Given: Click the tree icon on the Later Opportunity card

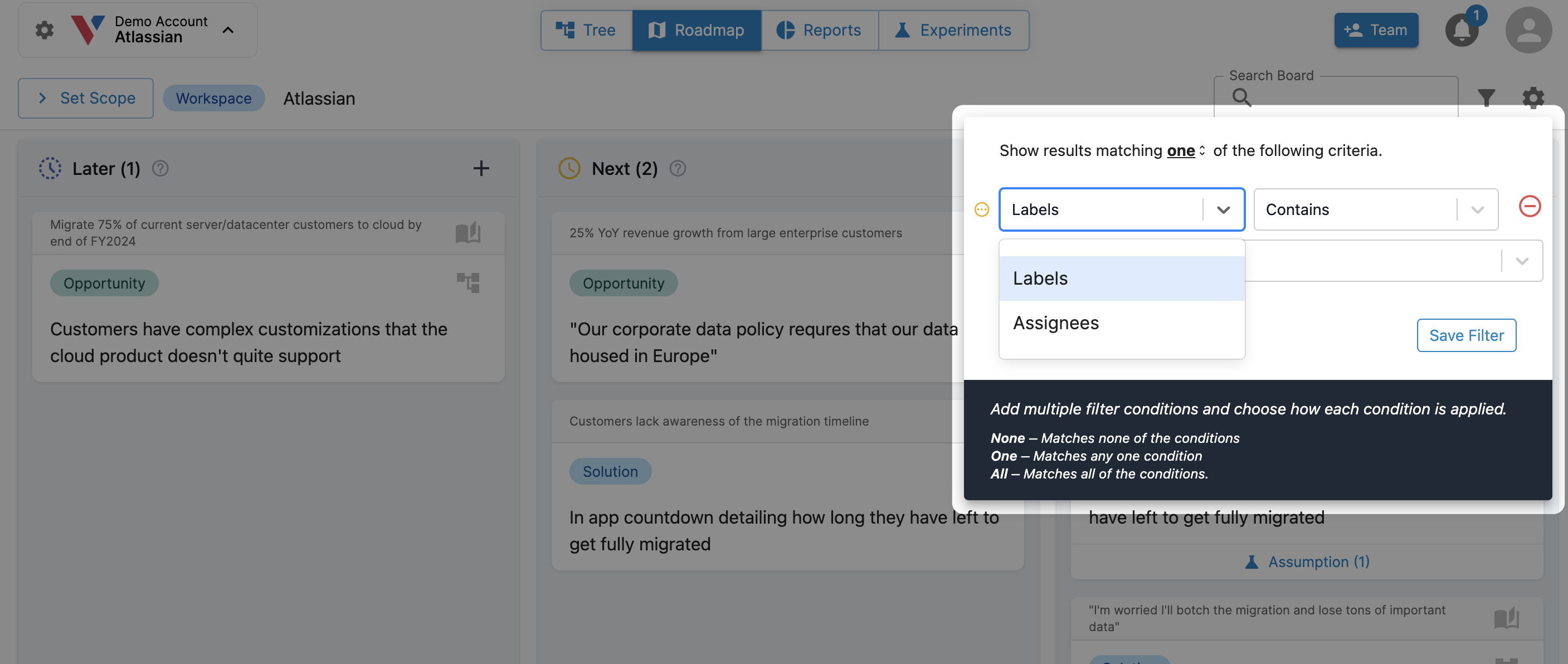Looking at the screenshot, I should pyautogui.click(x=468, y=282).
